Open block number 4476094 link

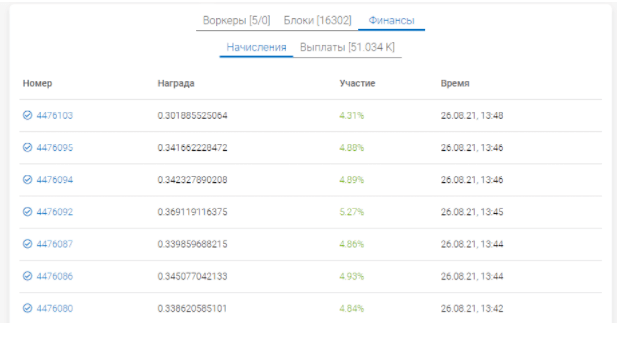[x=55, y=180]
